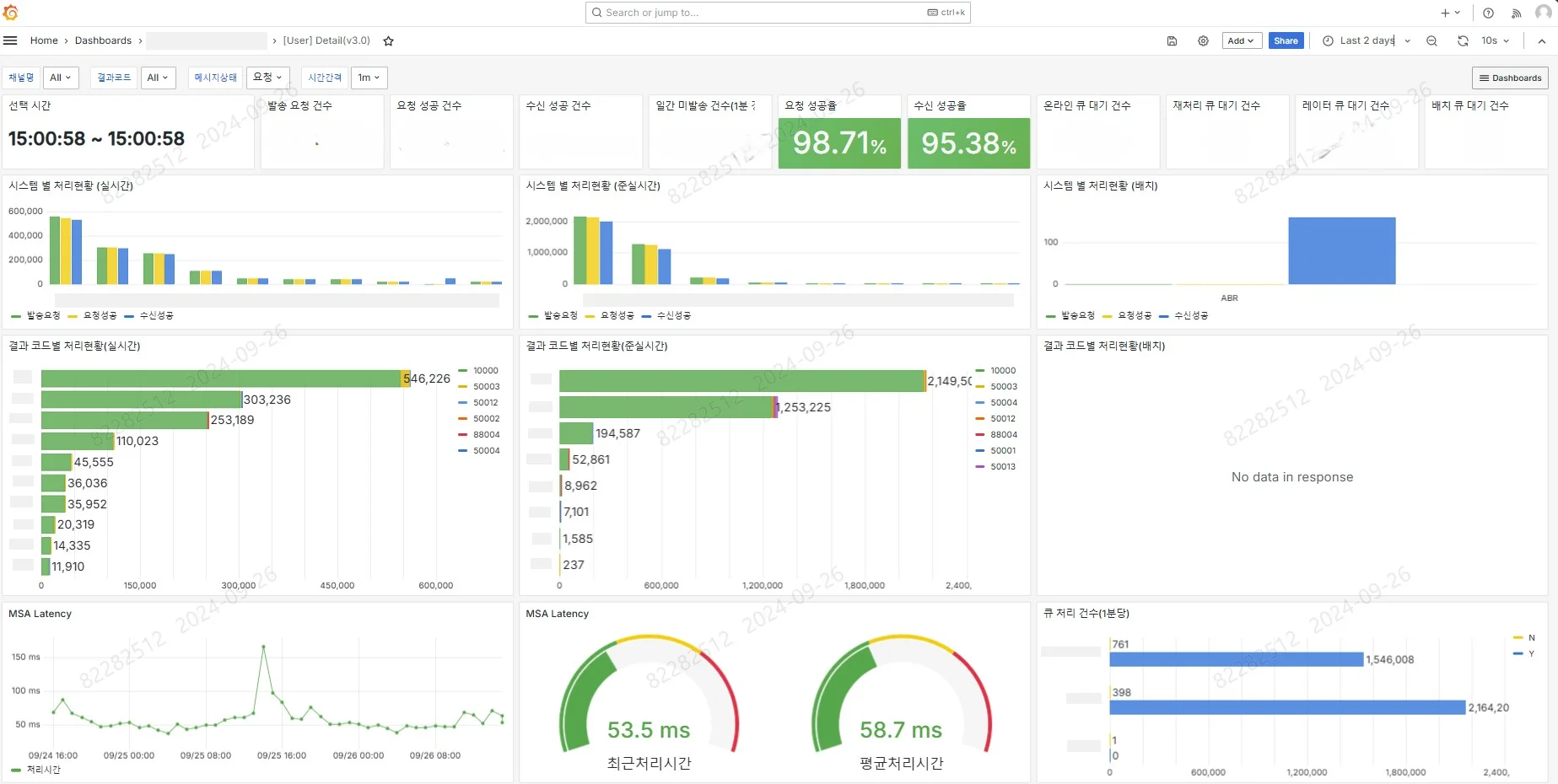Refresh the dashboard using the refresh icon
The height and width of the screenshot is (784, 1558).
pyautogui.click(x=1463, y=40)
